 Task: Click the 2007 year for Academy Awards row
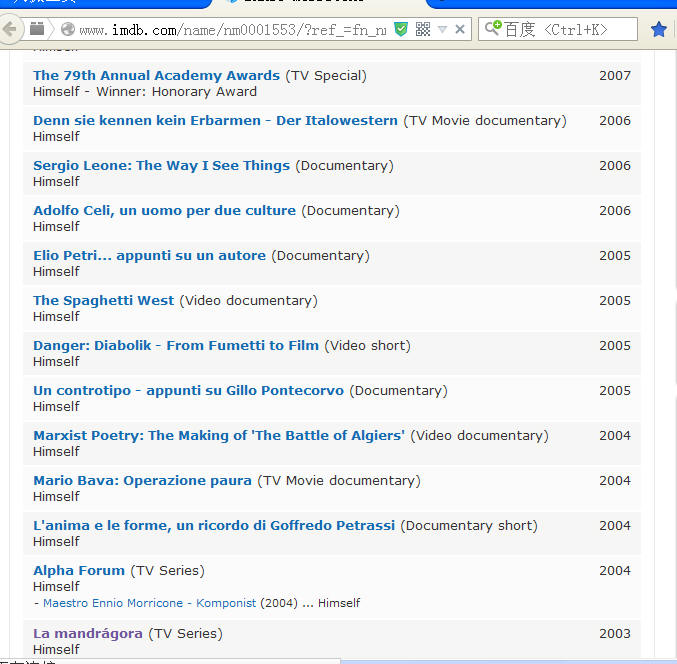pyautogui.click(x=615, y=76)
